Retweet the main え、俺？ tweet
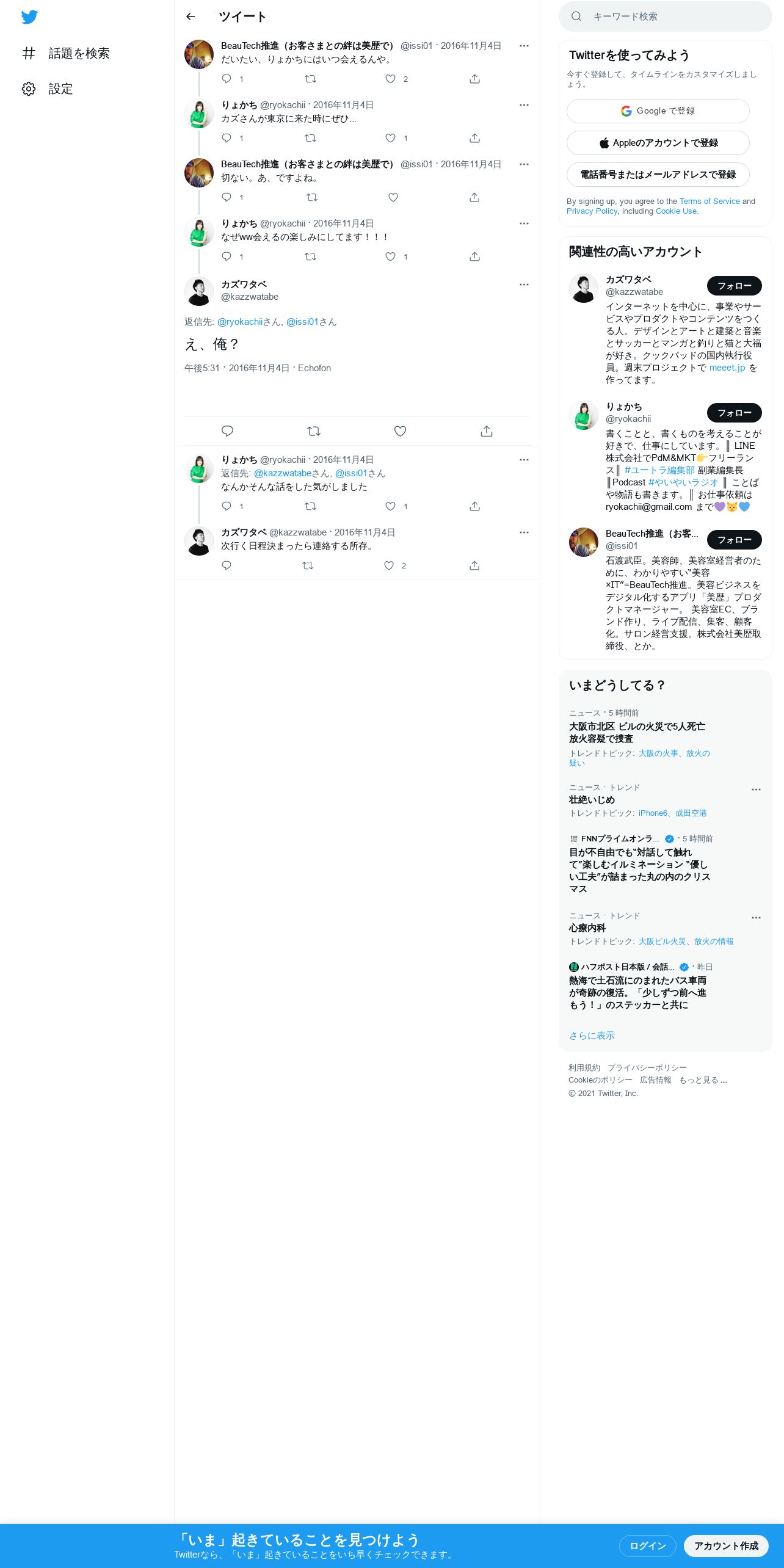784x1568 pixels. [314, 431]
